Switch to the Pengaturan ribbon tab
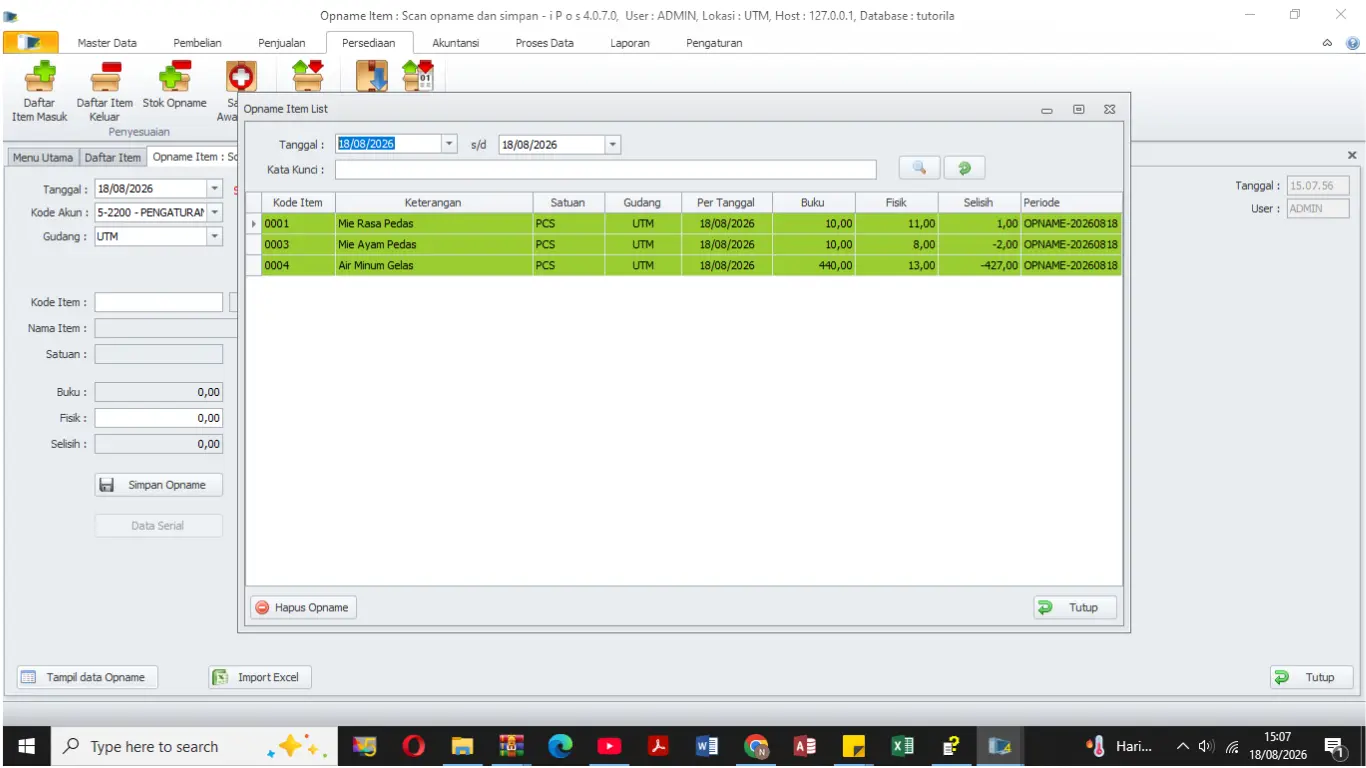 pyautogui.click(x=714, y=43)
